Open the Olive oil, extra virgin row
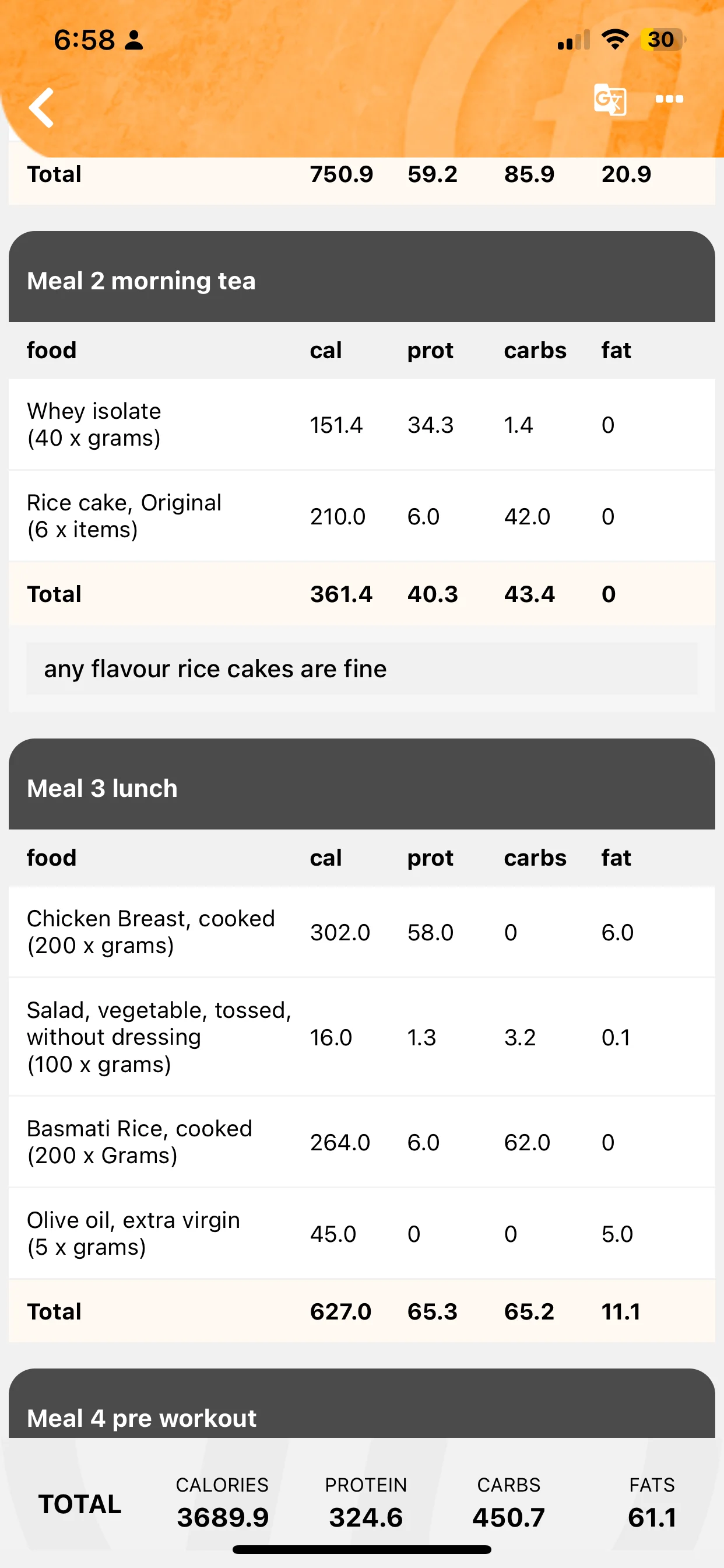724x1568 pixels. (x=361, y=1233)
